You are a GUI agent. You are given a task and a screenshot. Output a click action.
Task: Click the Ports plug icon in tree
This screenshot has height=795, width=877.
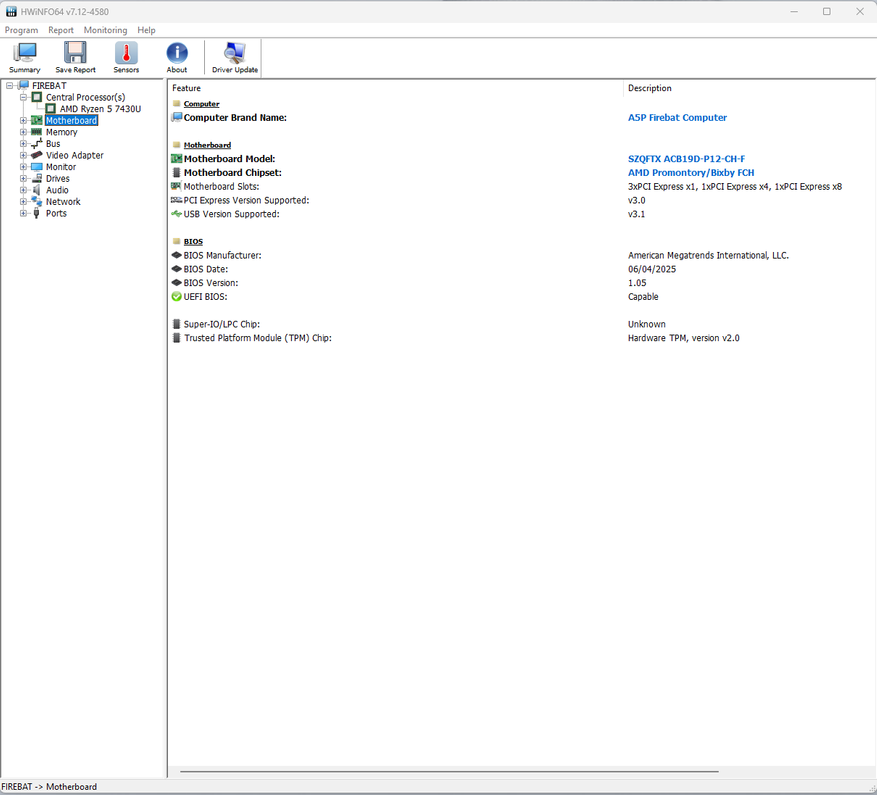pos(36,213)
